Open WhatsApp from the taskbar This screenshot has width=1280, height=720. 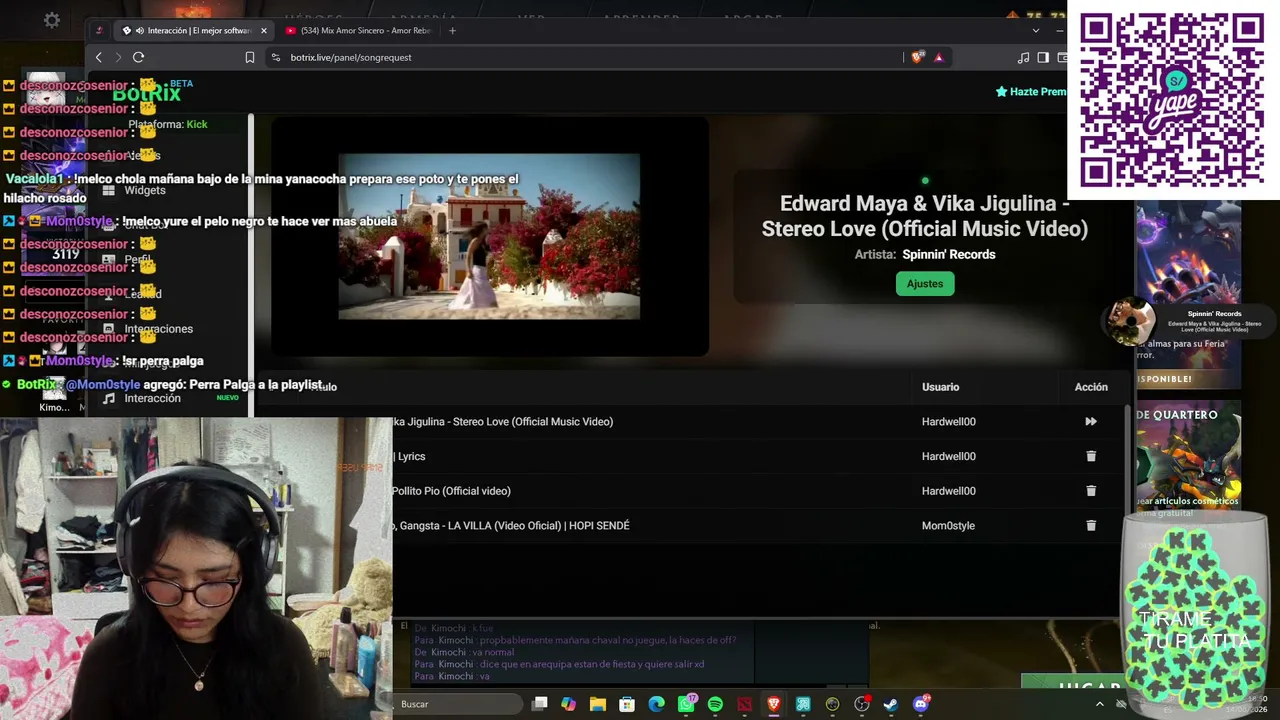pos(686,704)
